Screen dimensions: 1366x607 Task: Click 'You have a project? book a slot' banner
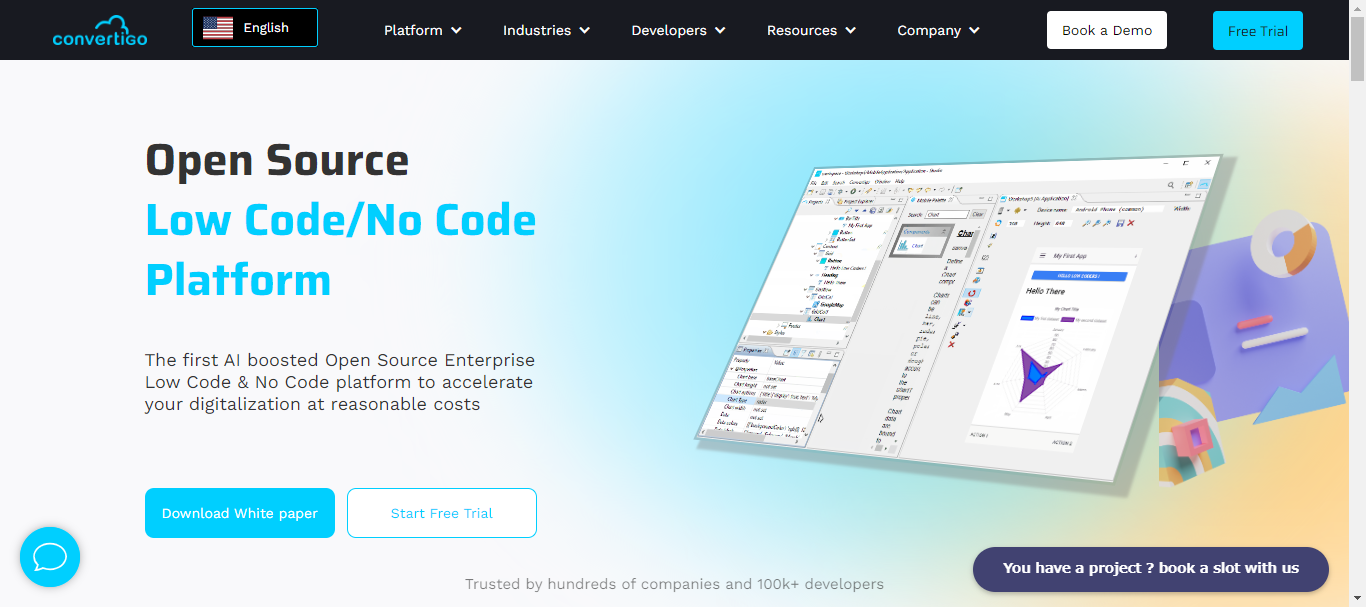tap(1151, 569)
